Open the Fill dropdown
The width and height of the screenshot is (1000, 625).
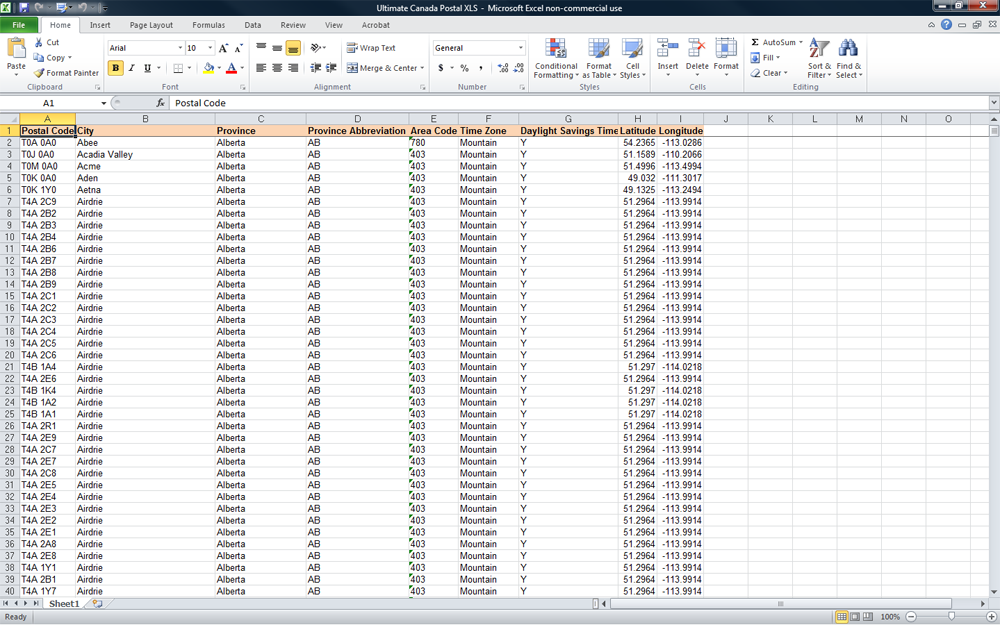click(x=765, y=57)
